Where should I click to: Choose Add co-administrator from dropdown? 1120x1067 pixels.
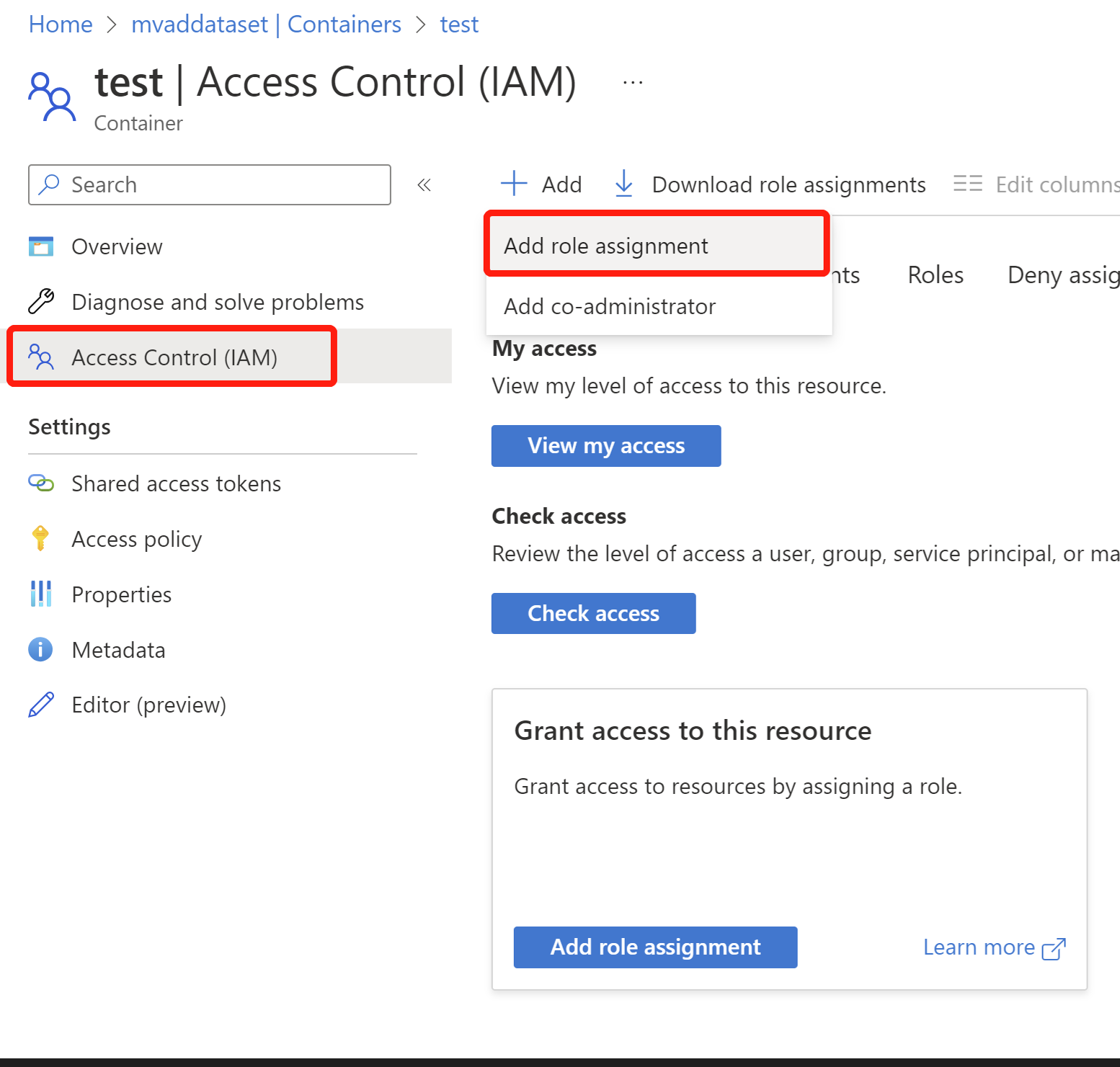click(x=659, y=306)
